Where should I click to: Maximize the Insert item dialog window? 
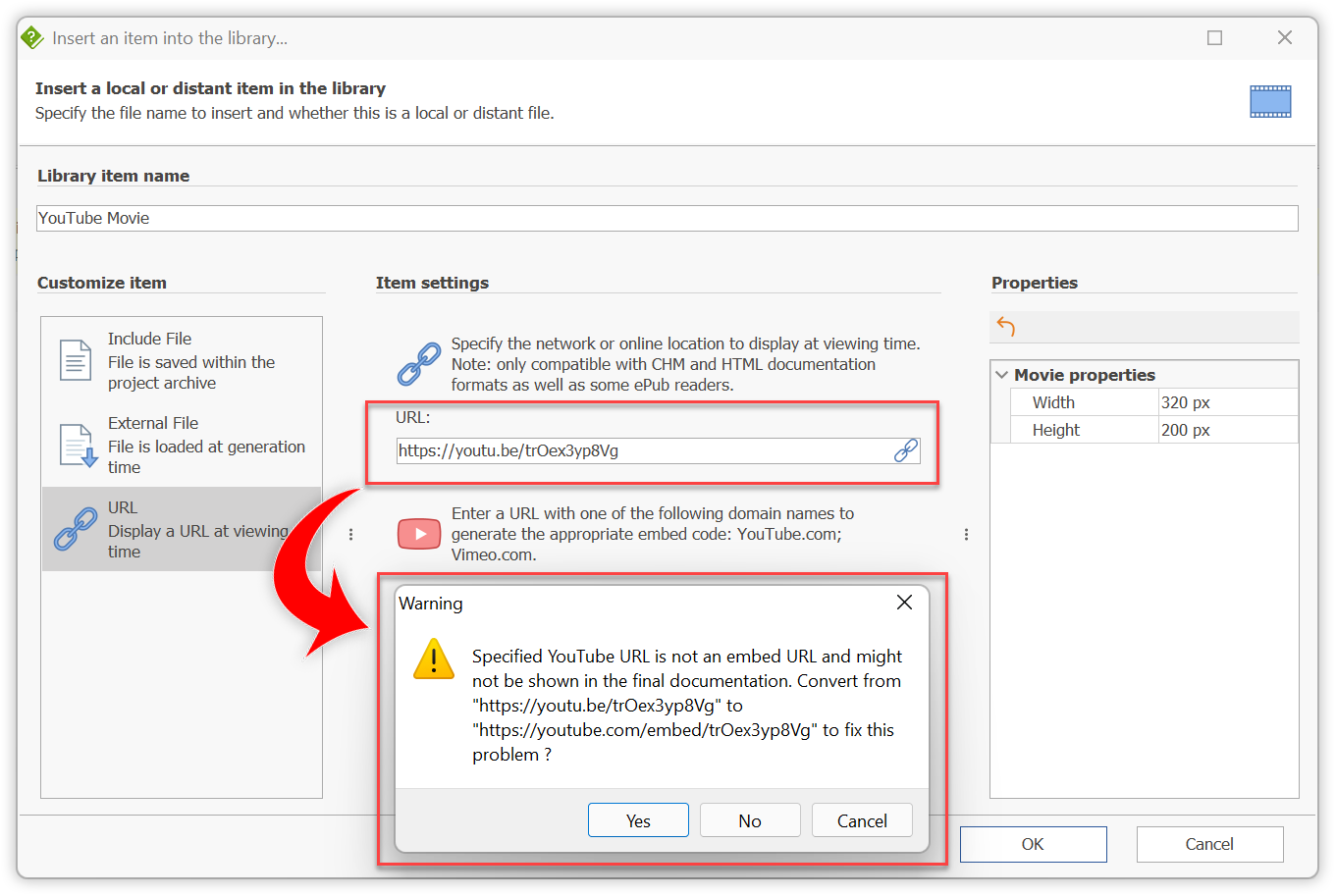tap(1214, 38)
